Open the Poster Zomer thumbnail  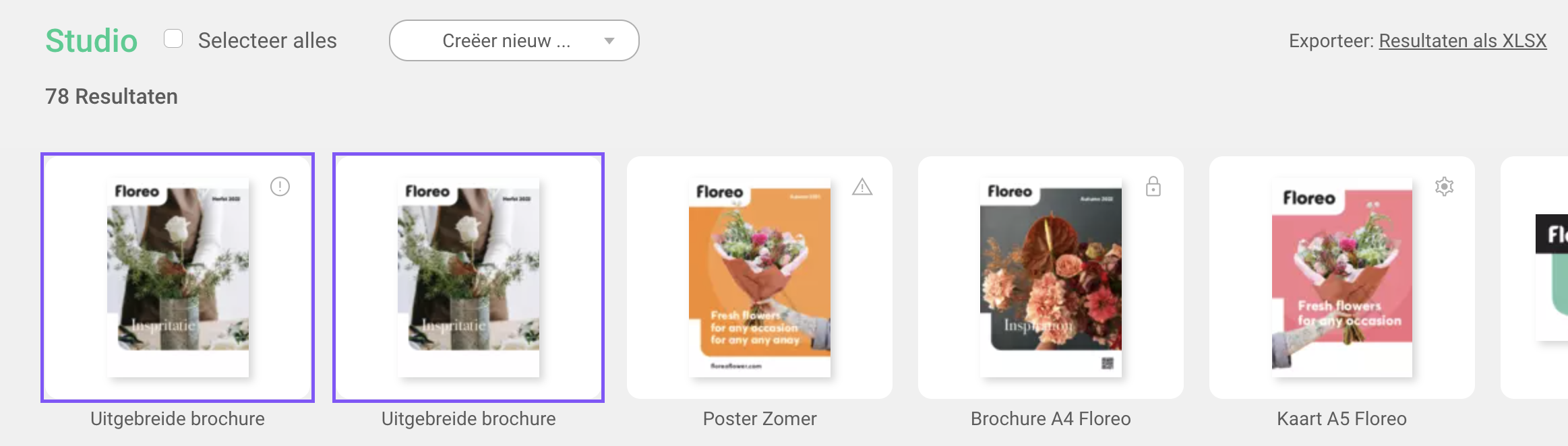click(760, 278)
